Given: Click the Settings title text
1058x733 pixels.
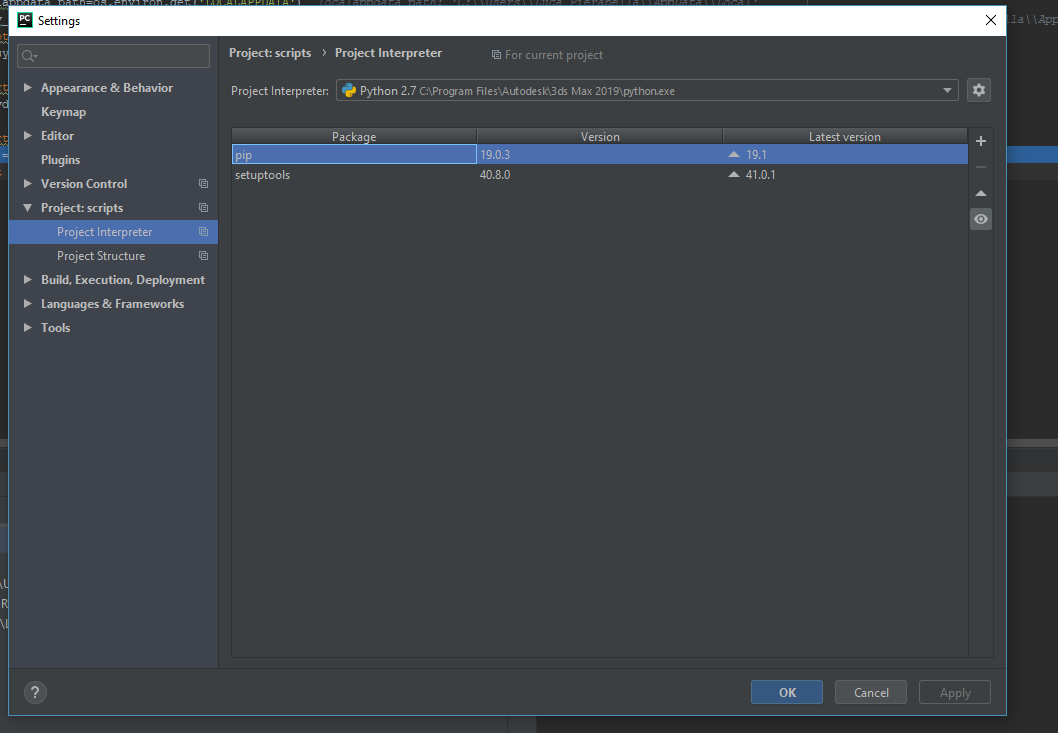Looking at the screenshot, I should pyautogui.click(x=59, y=21).
